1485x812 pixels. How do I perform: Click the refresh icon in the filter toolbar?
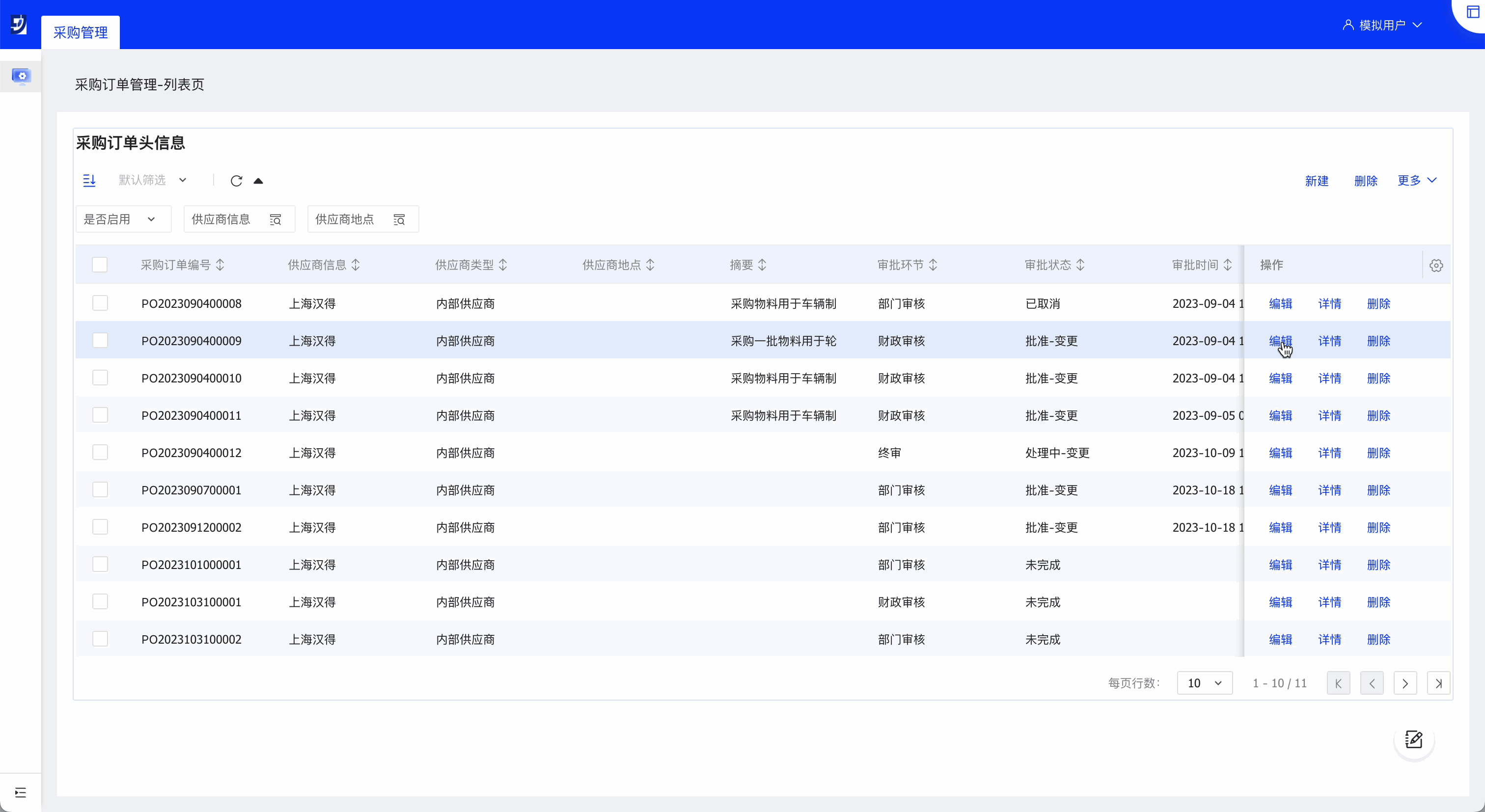click(236, 181)
